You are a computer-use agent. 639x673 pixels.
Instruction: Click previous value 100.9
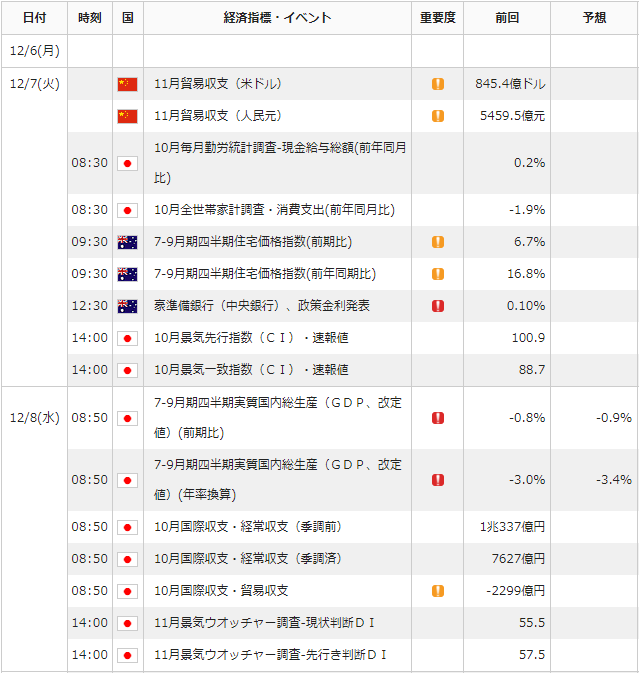tap(528, 338)
